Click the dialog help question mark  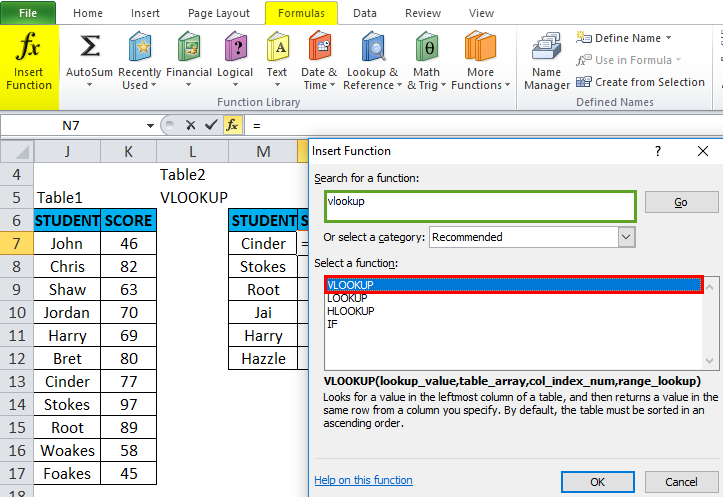(658, 151)
